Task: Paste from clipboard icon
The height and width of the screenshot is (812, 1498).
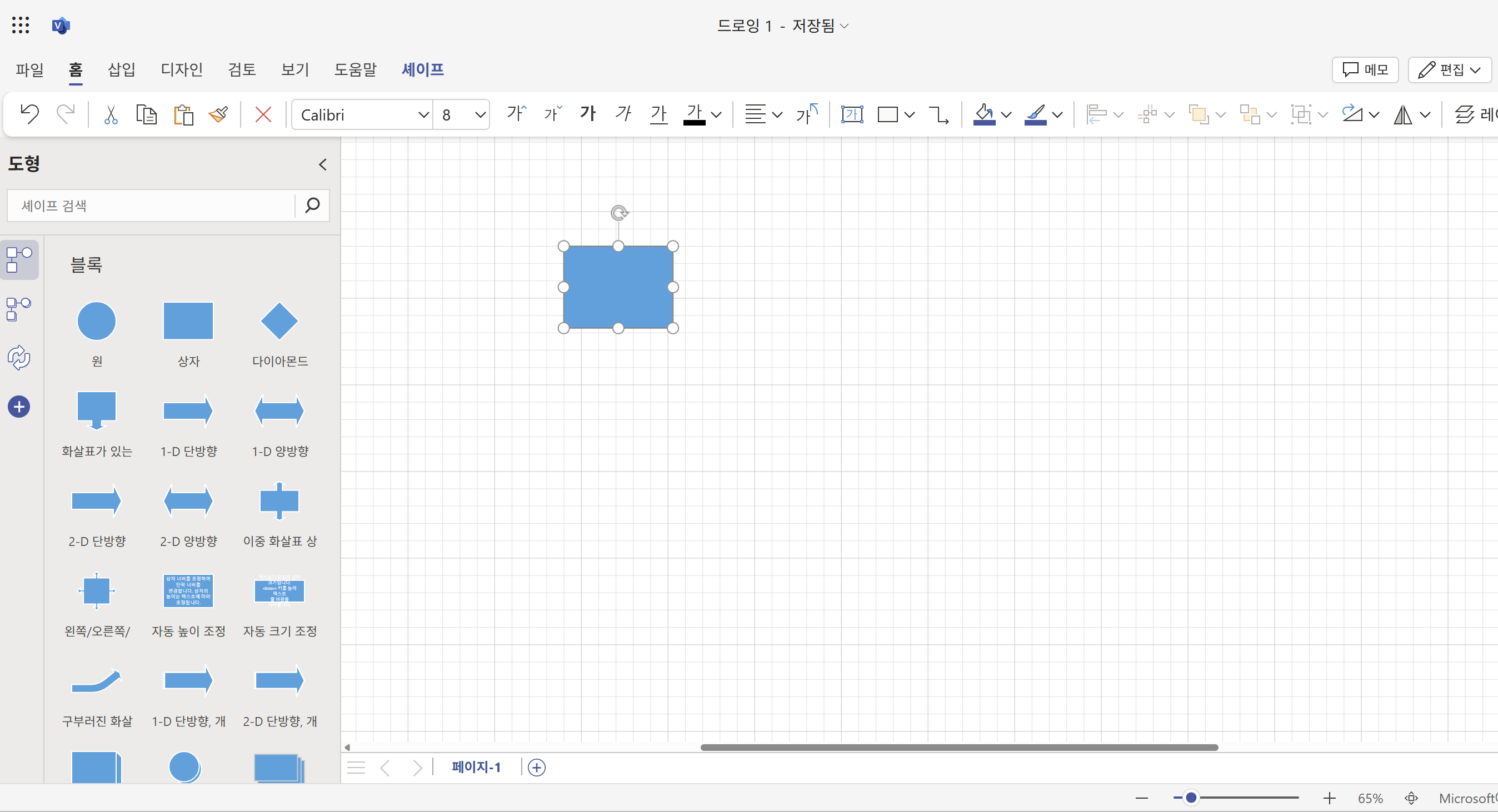Action: click(183, 114)
